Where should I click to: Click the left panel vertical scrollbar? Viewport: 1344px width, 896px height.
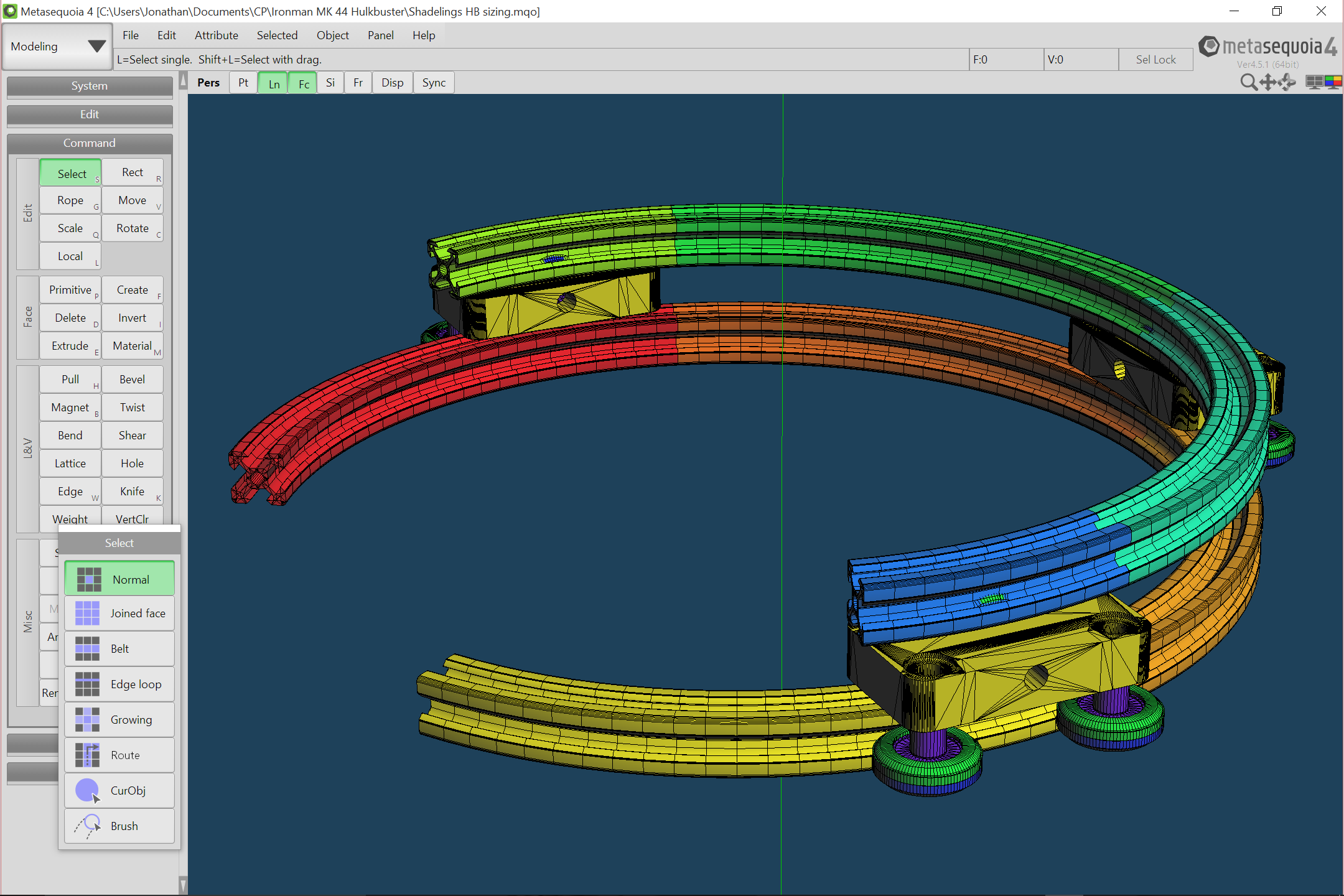pos(183,482)
